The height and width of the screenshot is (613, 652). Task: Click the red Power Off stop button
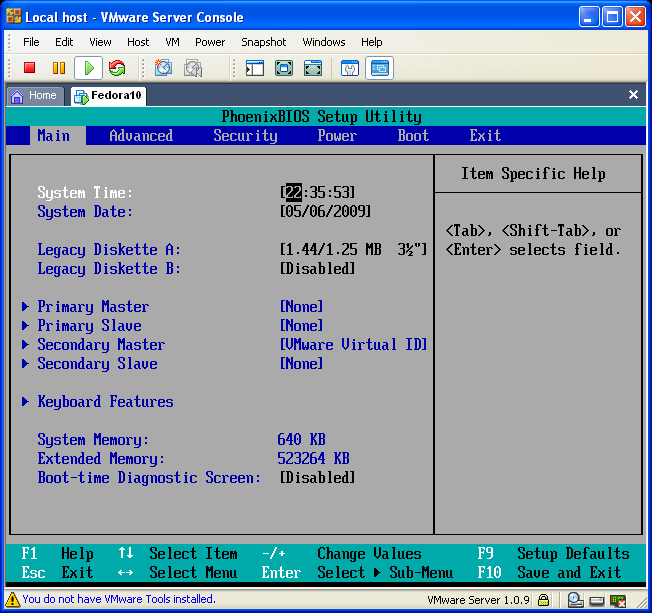29,68
